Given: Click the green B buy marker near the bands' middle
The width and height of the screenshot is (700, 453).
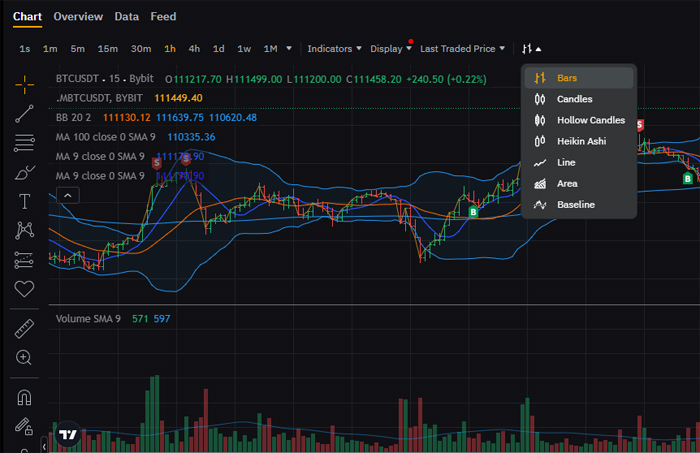Looking at the screenshot, I should coord(473,212).
